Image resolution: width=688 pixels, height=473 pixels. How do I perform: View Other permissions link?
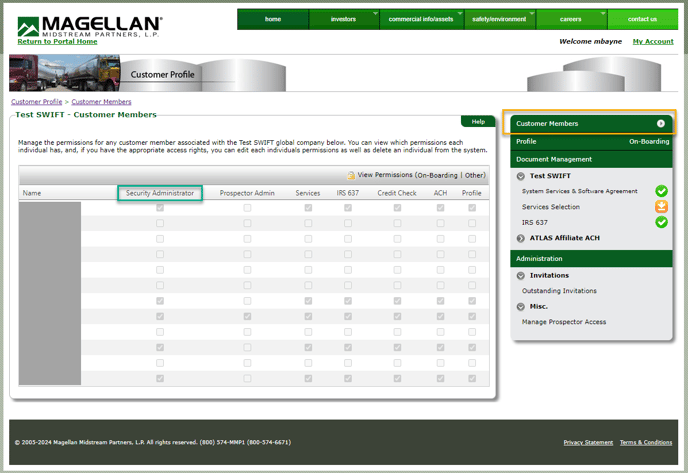474,176
